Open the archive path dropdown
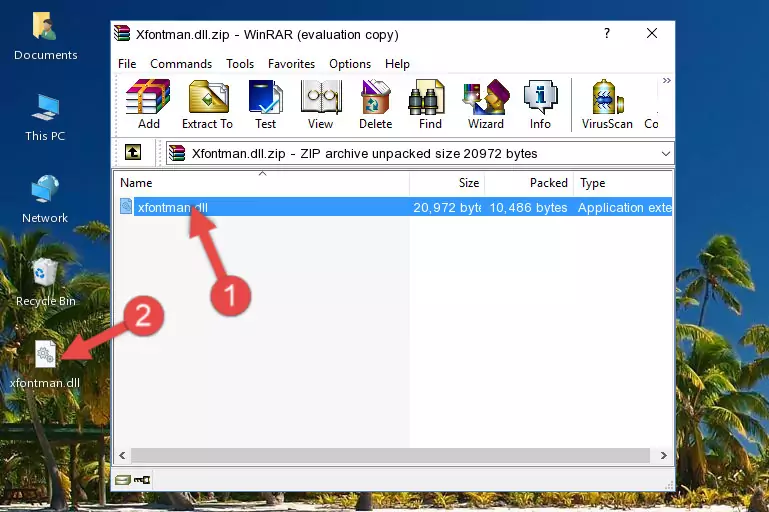 pyautogui.click(x=666, y=154)
